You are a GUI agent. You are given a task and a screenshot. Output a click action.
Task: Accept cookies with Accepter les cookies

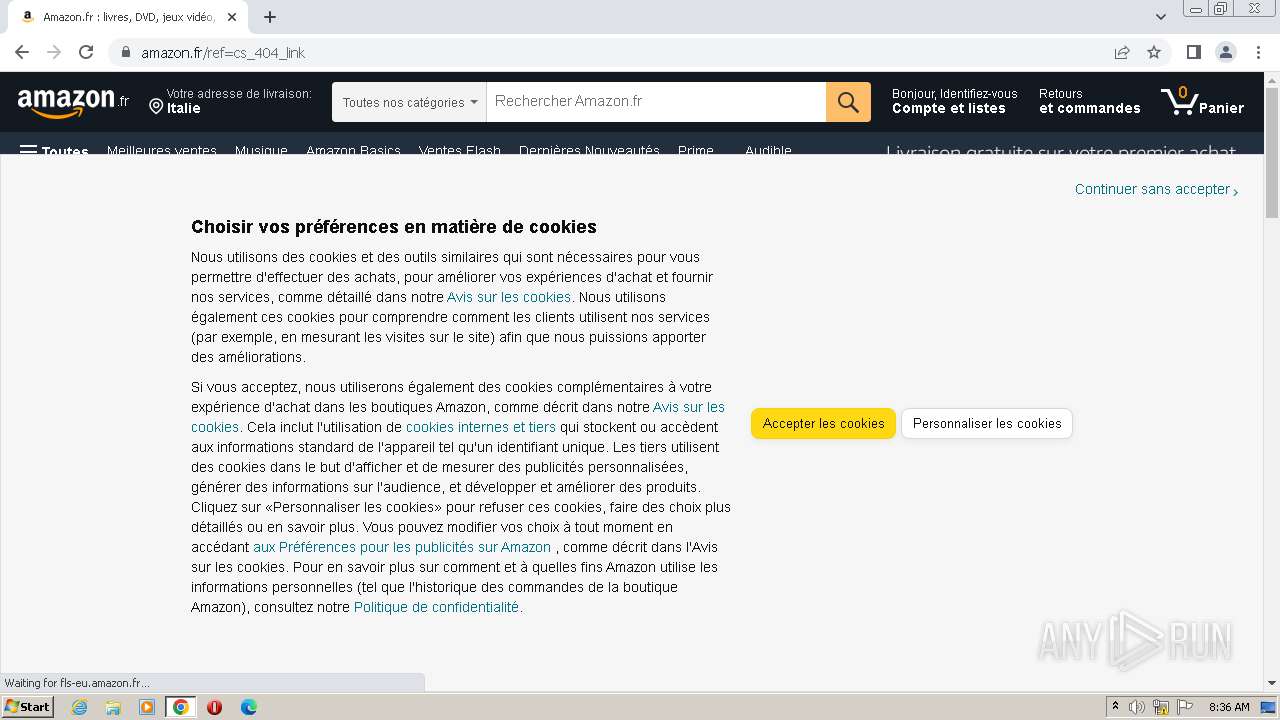pyautogui.click(x=824, y=423)
